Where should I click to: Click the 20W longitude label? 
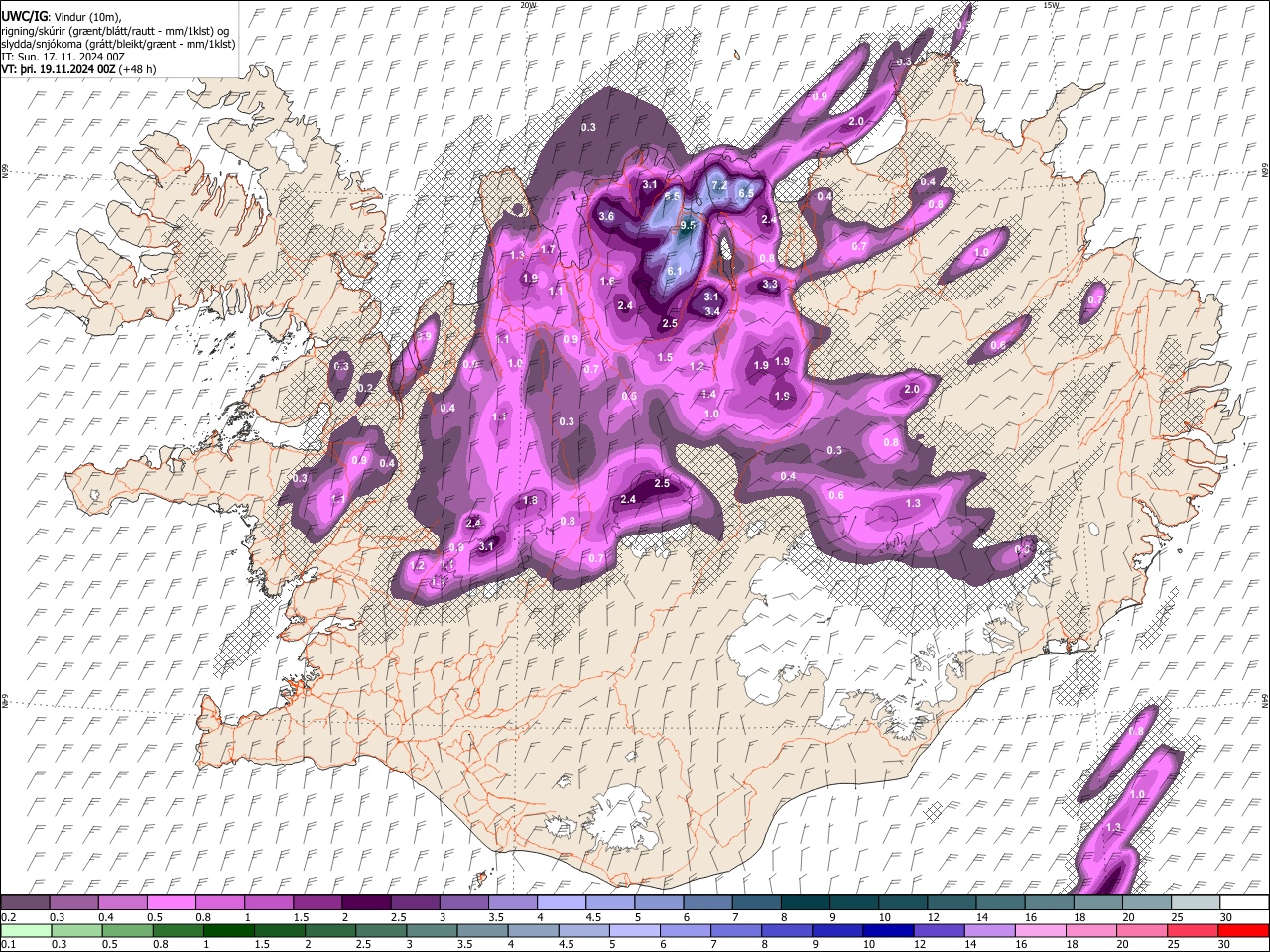[x=528, y=5]
